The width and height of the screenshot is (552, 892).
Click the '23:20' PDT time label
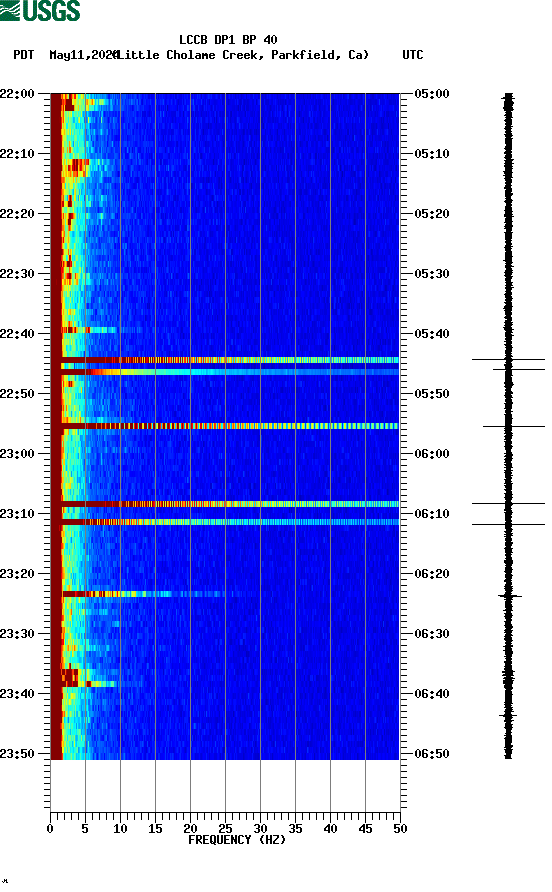(17, 574)
